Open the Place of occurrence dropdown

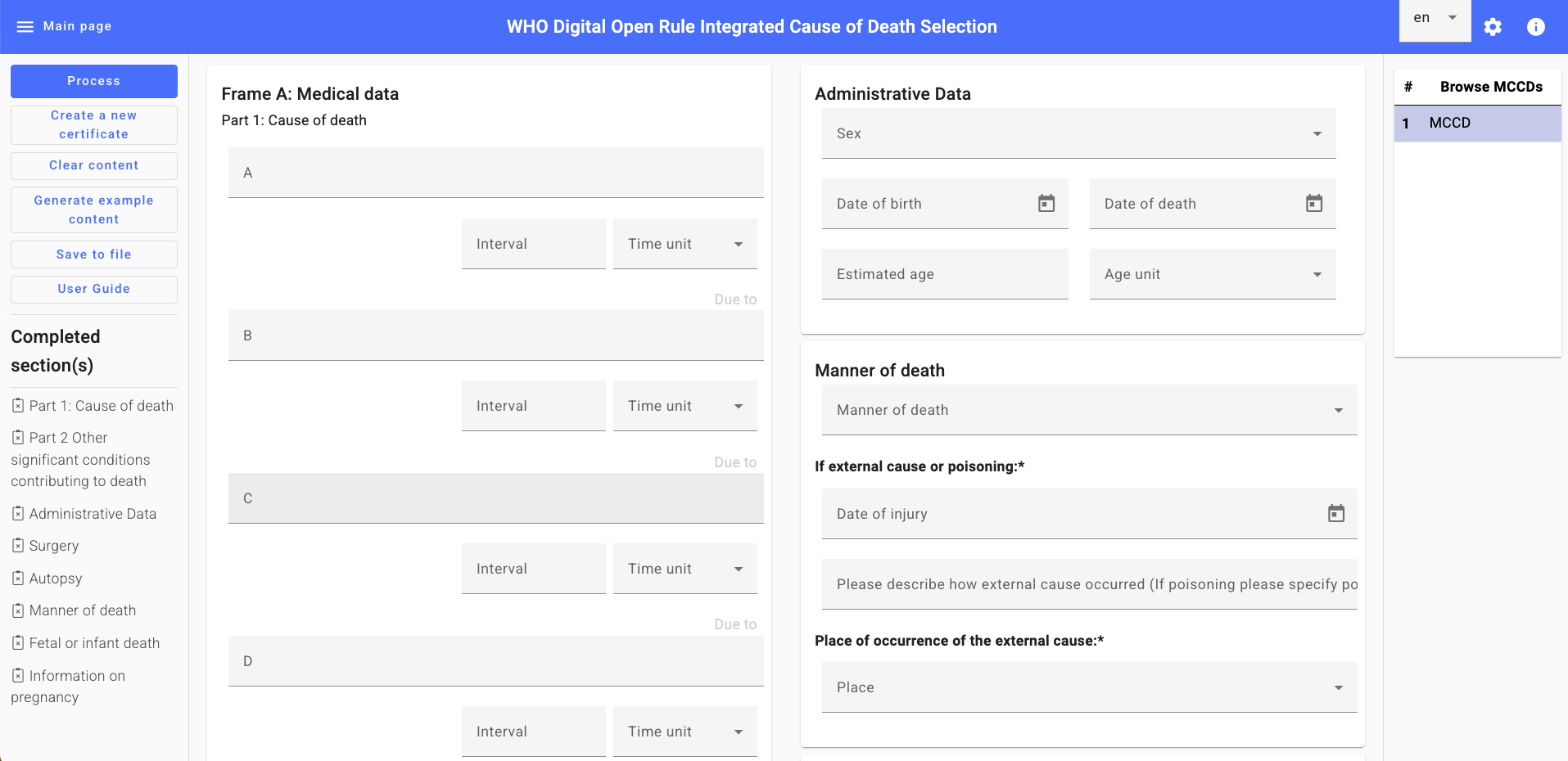[x=1089, y=687]
